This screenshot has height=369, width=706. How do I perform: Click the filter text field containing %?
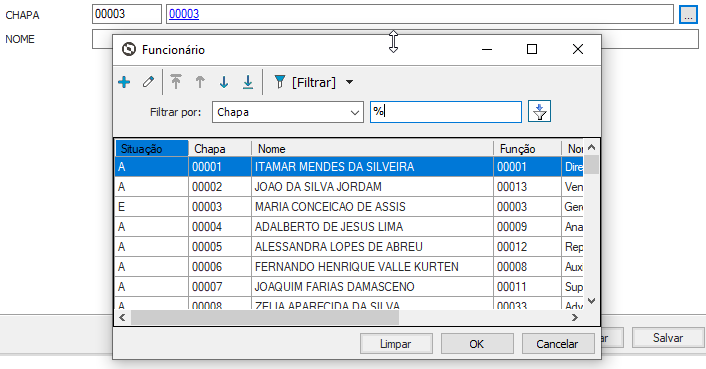tap(446, 112)
